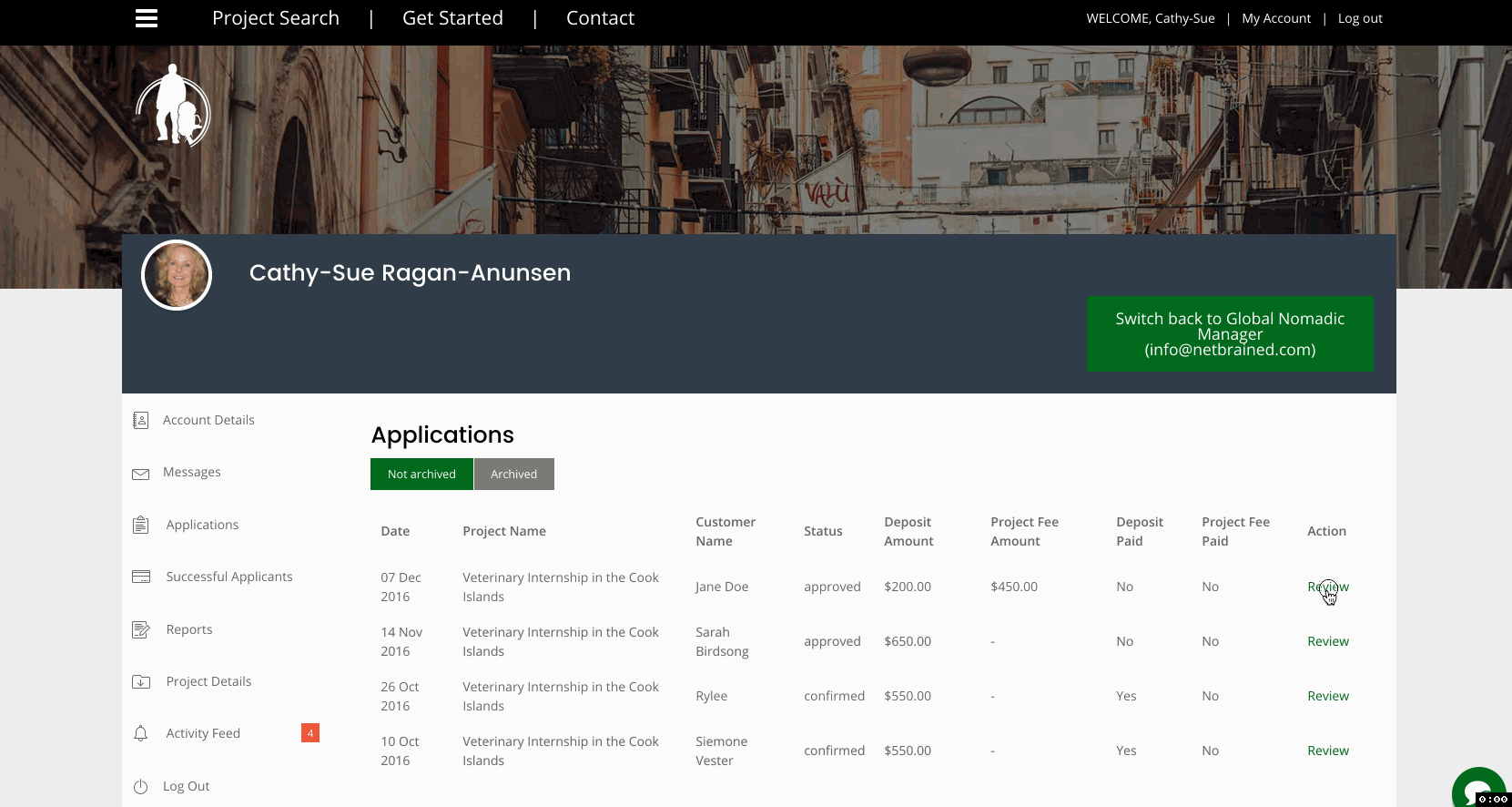Click the Project Details download icon
This screenshot has height=807, width=1512.
141,681
